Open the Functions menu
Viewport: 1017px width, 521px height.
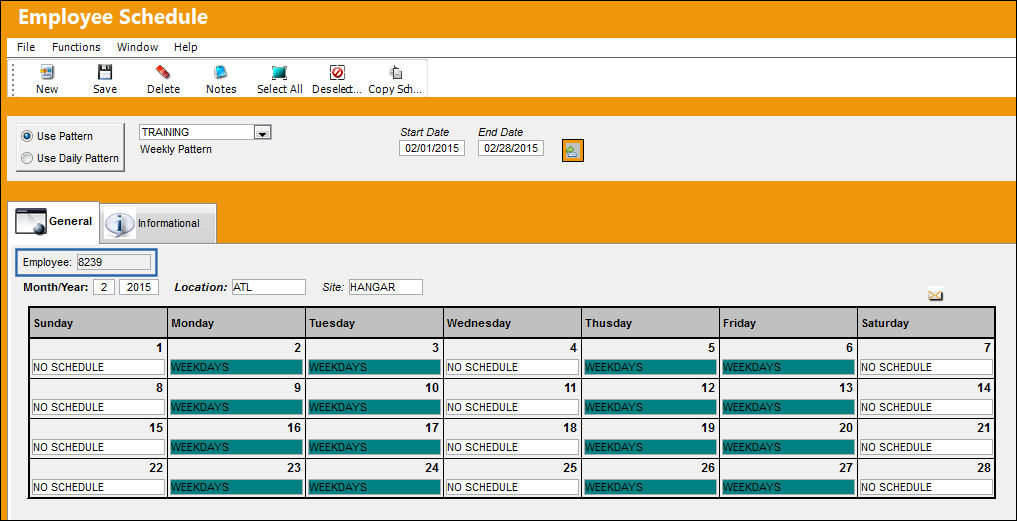76,47
